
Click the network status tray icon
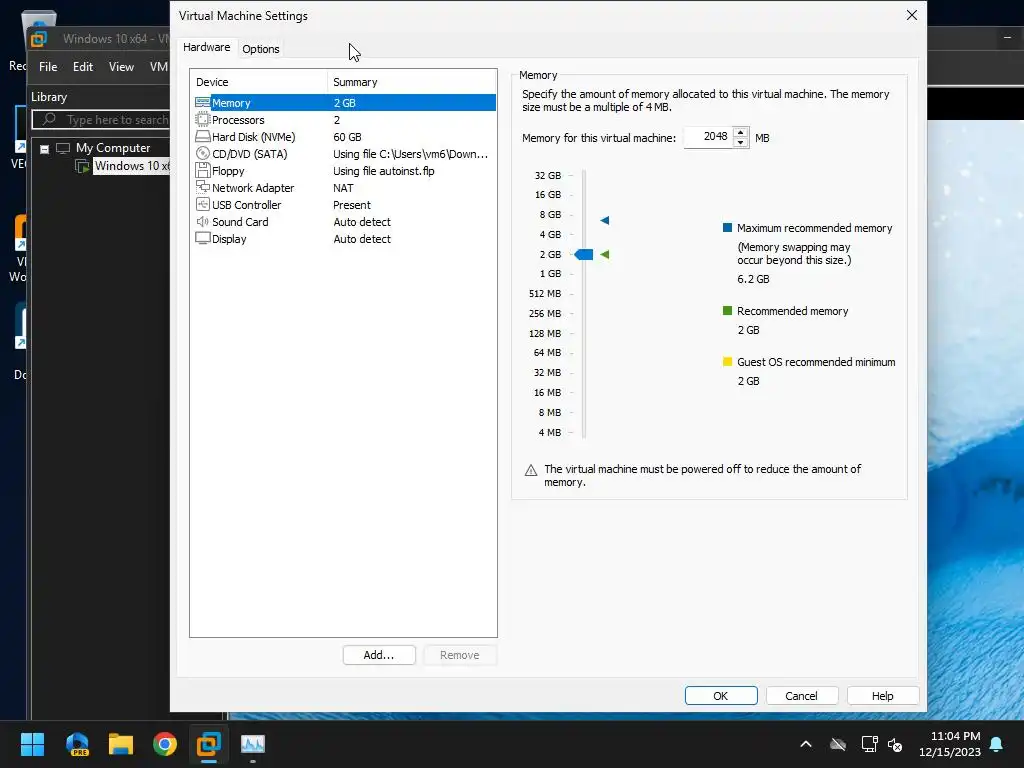(x=869, y=744)
